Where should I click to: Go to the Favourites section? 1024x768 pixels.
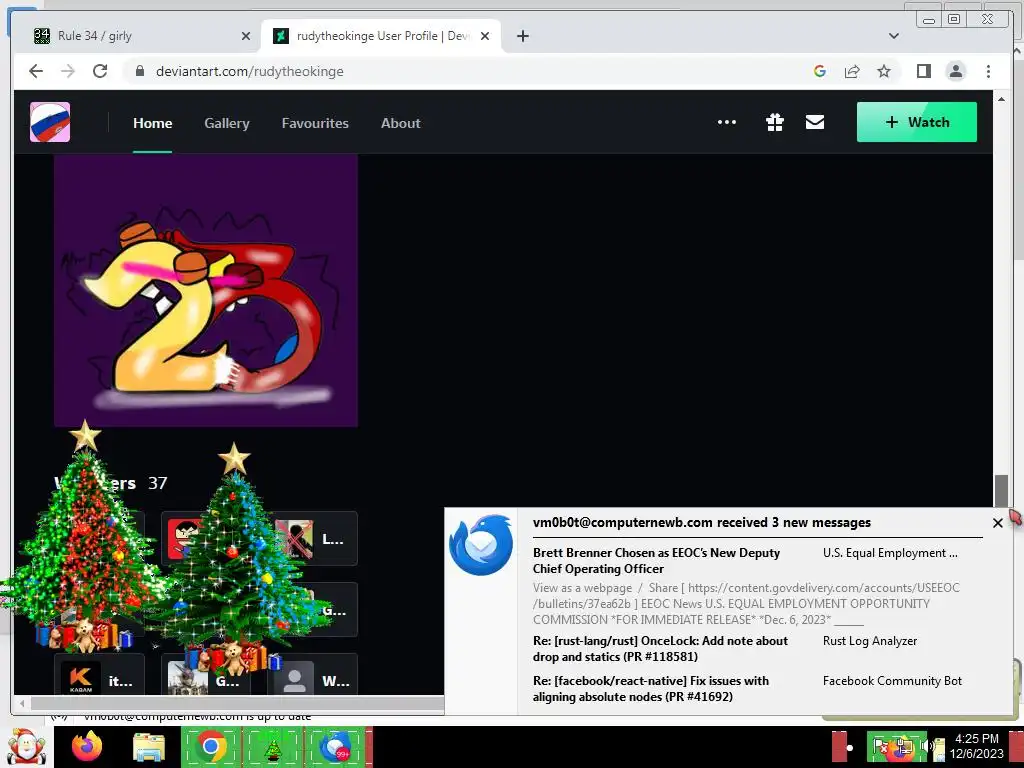click(315, 123)
